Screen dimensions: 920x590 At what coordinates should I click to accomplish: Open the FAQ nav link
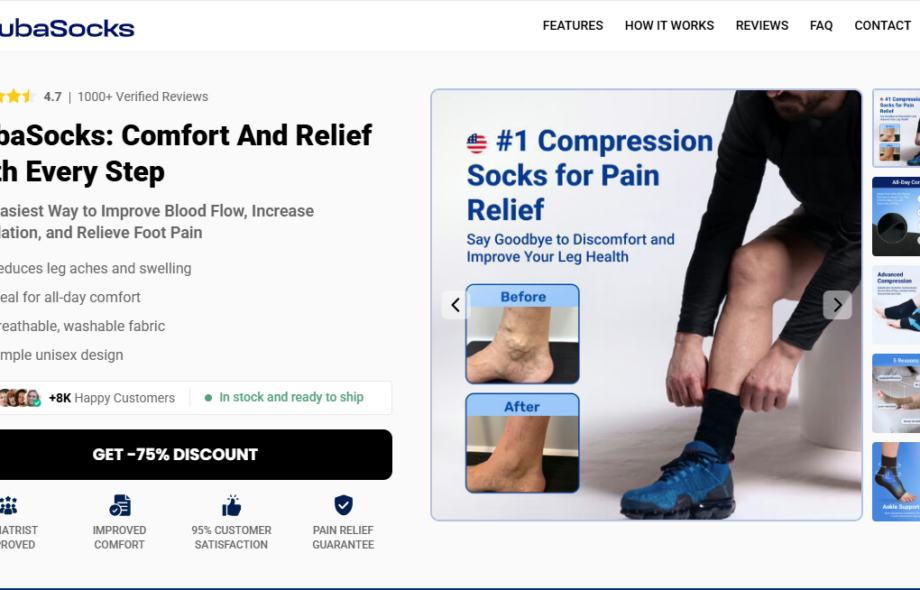821,26
